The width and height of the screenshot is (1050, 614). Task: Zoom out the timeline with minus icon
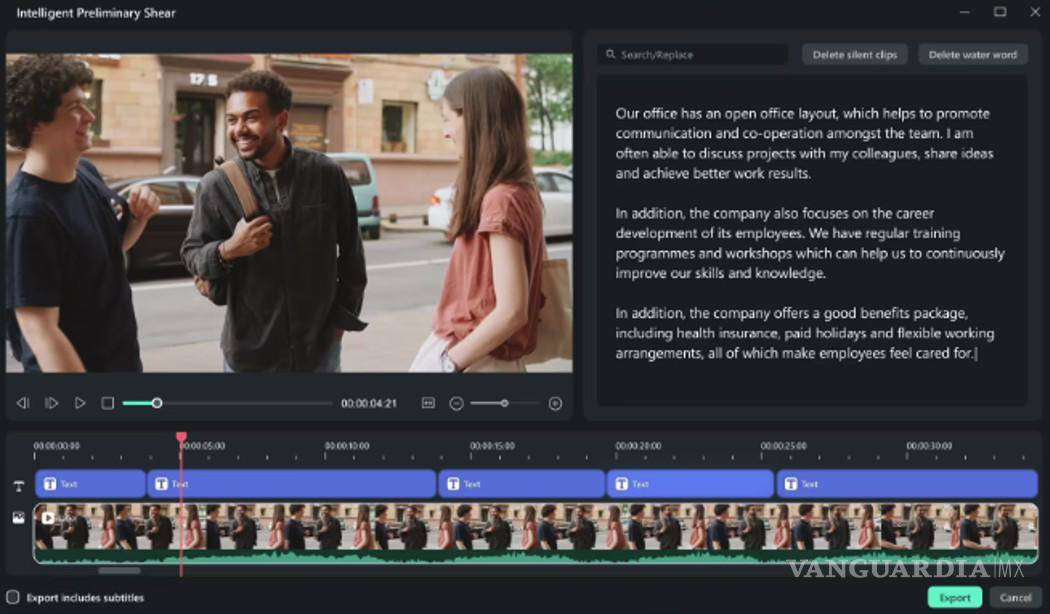coord(457,403)
